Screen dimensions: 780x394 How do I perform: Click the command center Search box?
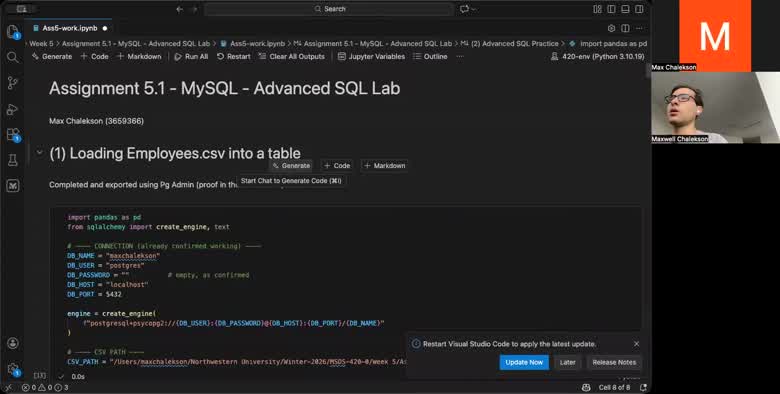coord(329,9)
